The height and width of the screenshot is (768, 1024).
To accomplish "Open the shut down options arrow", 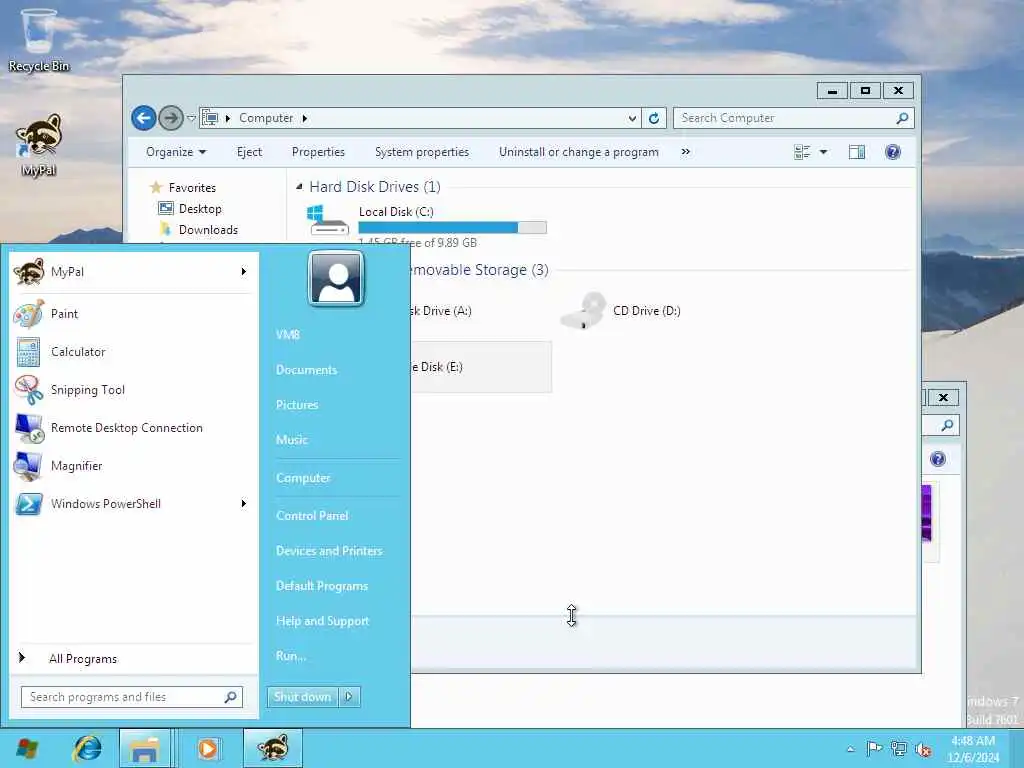I will click(349, 697).
